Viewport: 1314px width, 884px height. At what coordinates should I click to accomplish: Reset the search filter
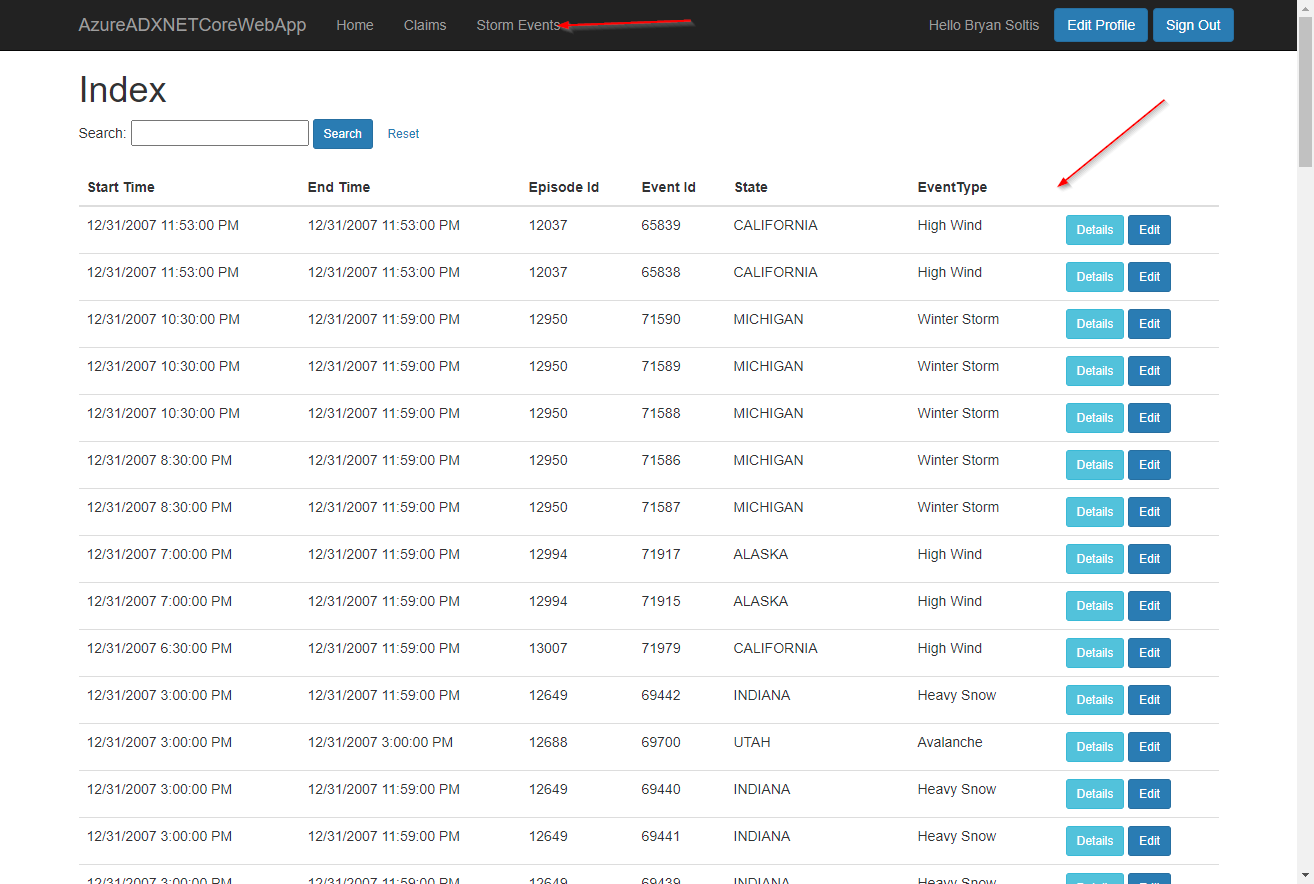point(403,133)
